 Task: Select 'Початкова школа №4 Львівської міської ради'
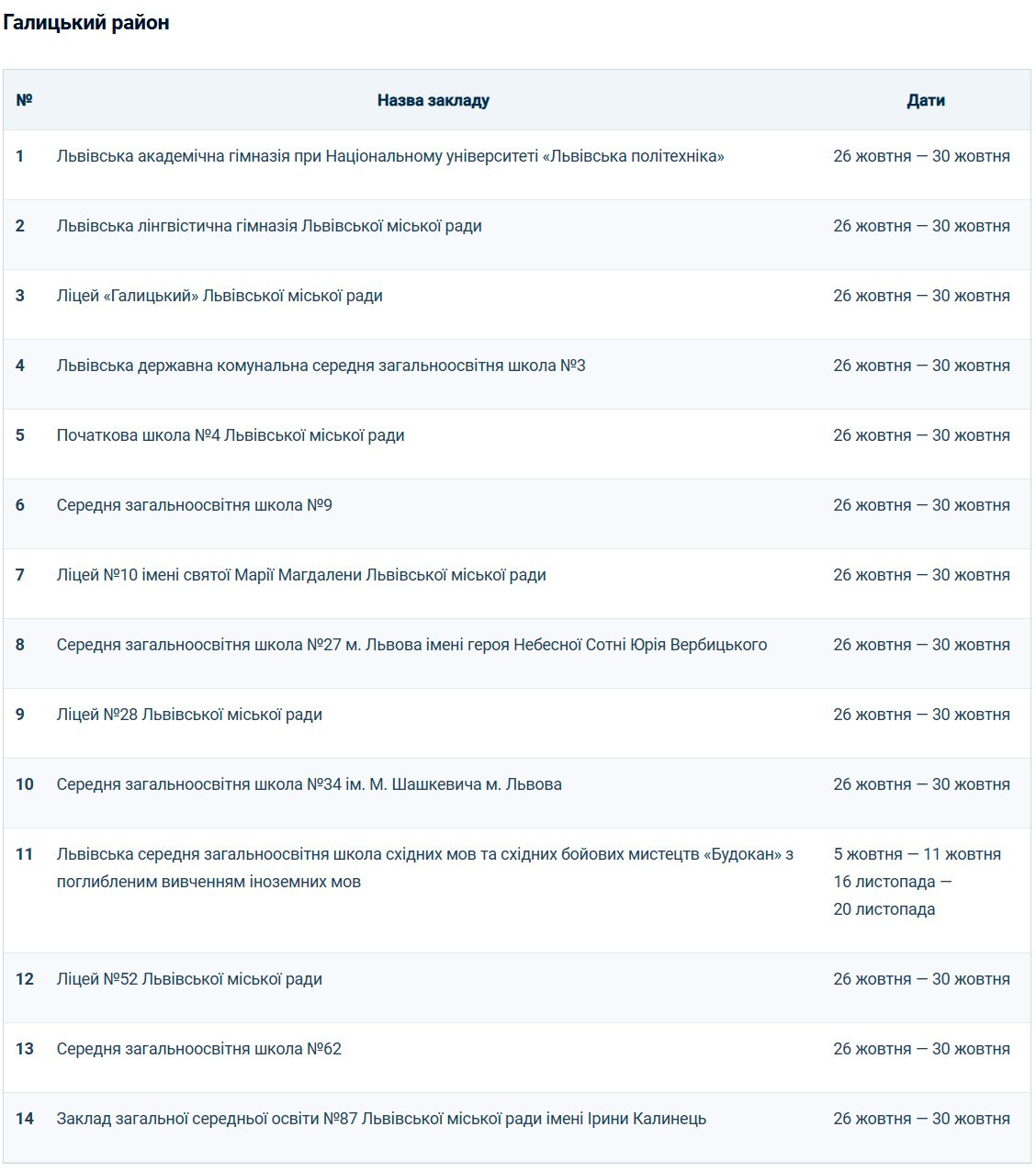point(231,435)
